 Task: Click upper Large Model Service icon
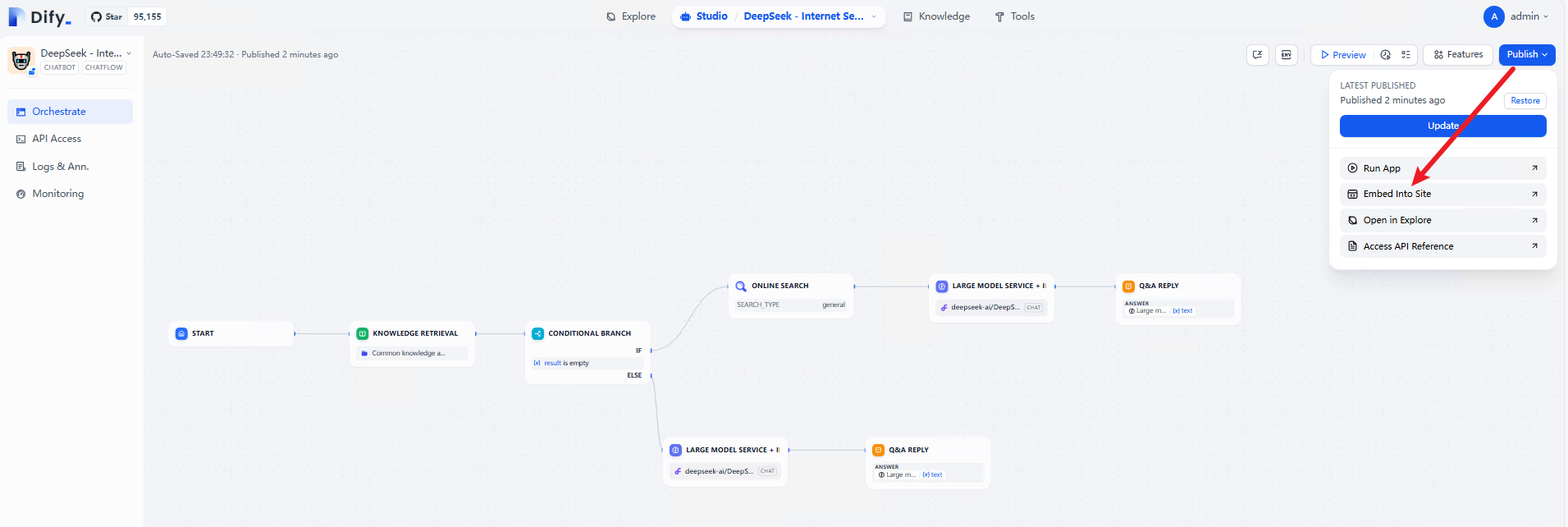pyautogui.click(x=942, y=286)
